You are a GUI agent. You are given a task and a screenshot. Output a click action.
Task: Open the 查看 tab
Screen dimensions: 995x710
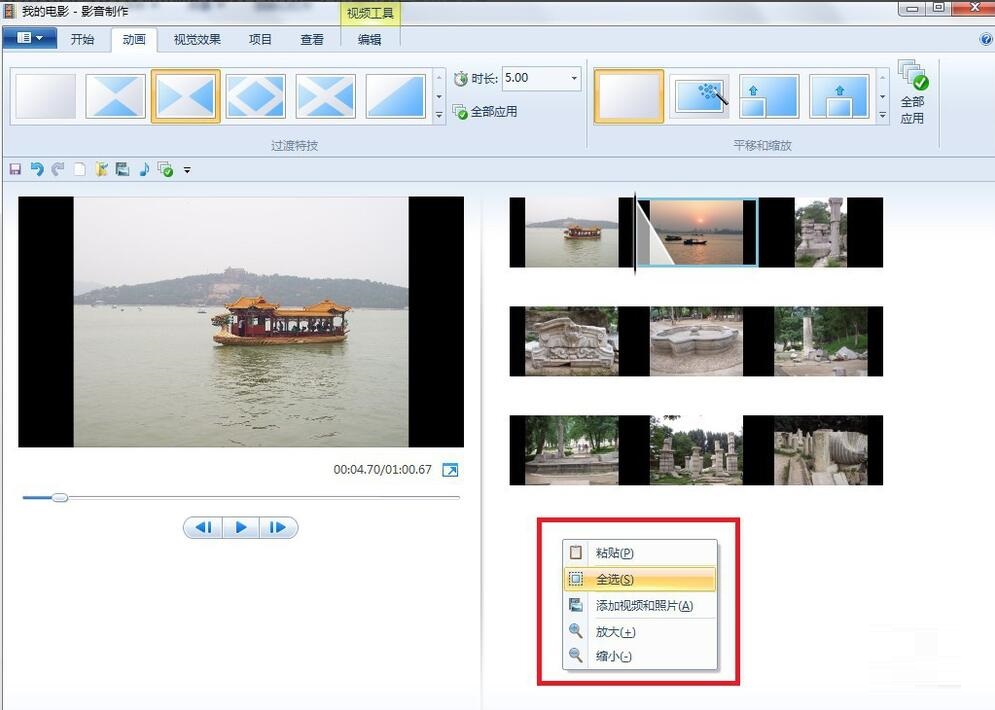tap(312, 39)
